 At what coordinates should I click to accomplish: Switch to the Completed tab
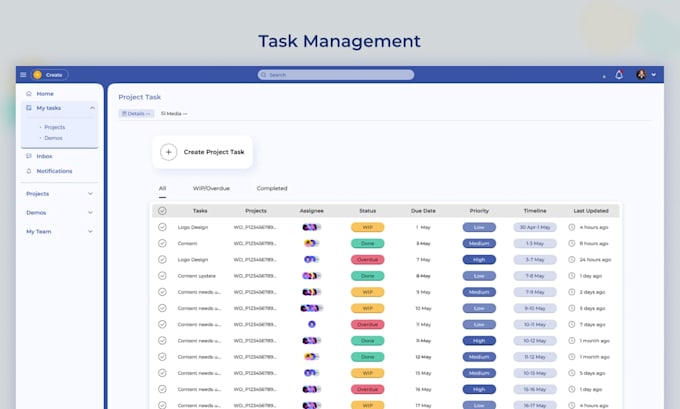coord(272,189)
